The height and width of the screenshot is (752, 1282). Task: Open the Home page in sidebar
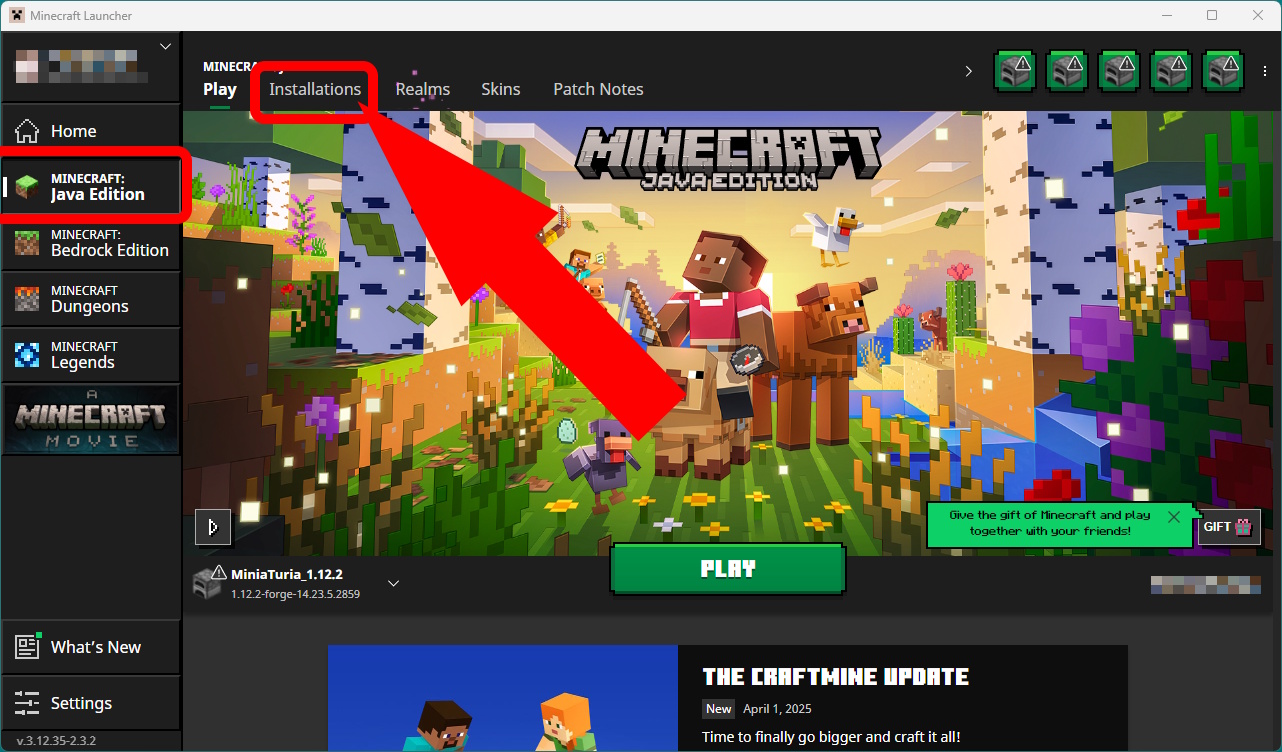click(x=90, y=131)
